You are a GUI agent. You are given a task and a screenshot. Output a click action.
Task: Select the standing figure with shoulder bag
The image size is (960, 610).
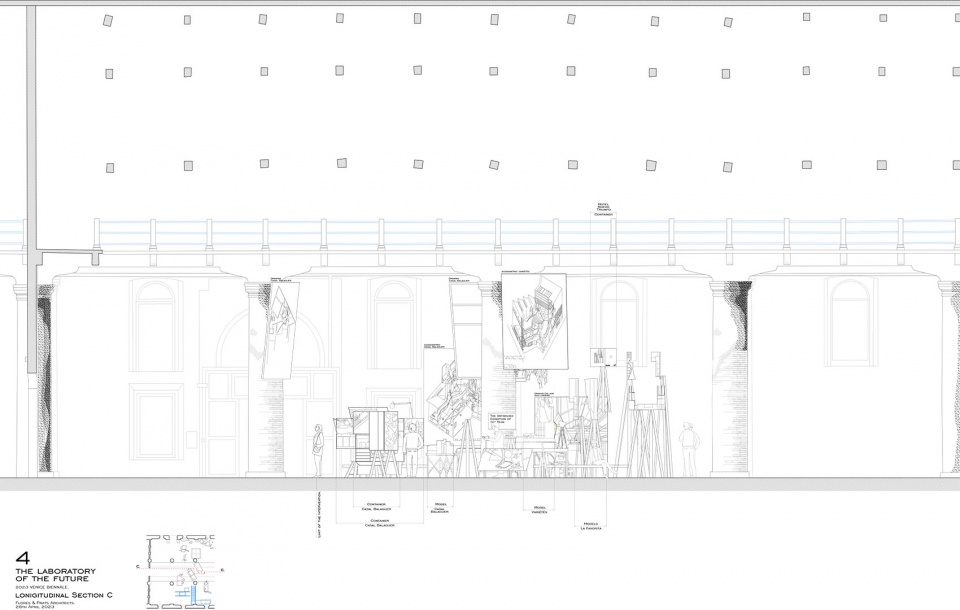(x=318, y=450)
